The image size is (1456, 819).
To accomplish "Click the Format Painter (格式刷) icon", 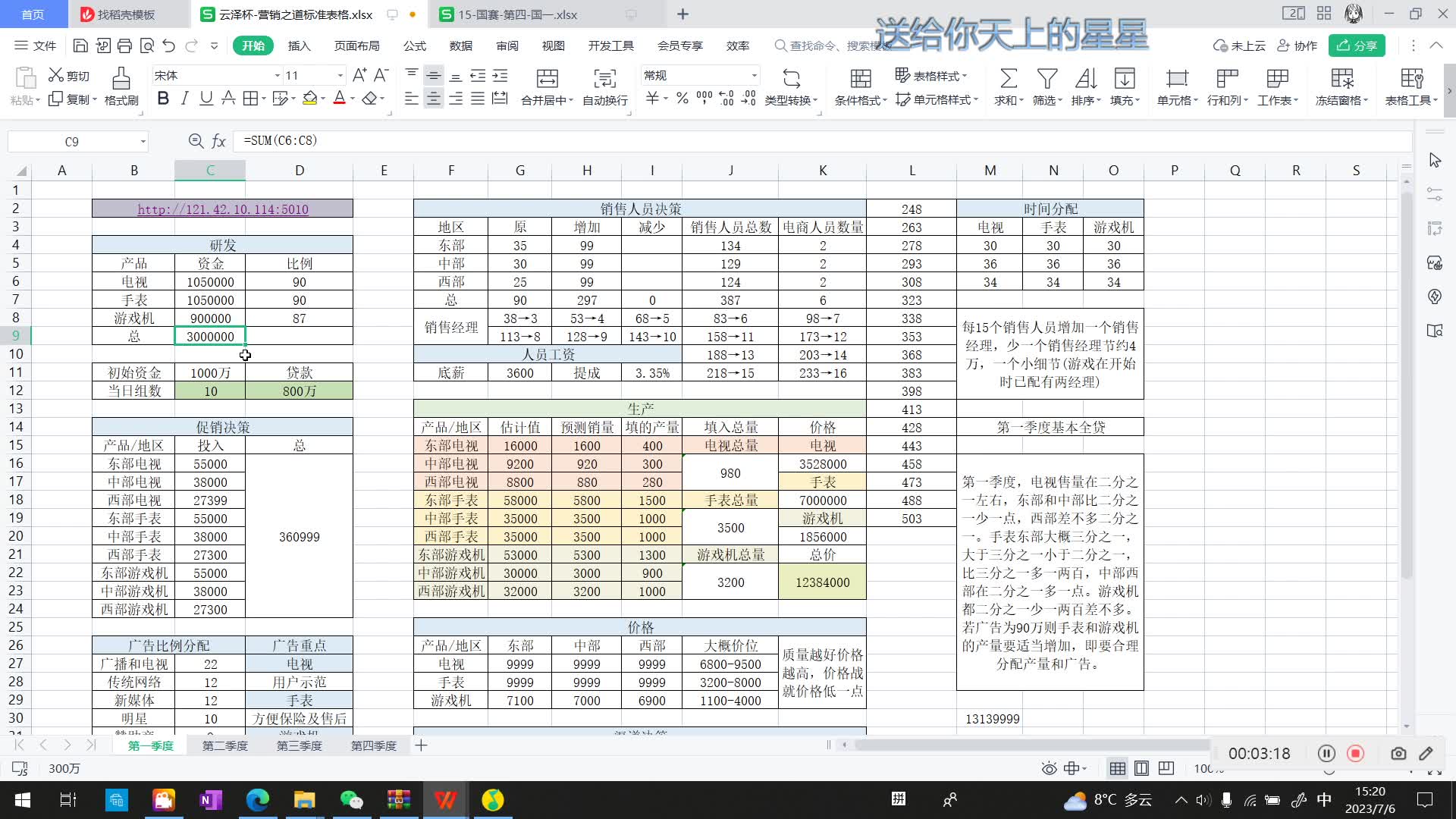I will (121, 79).
